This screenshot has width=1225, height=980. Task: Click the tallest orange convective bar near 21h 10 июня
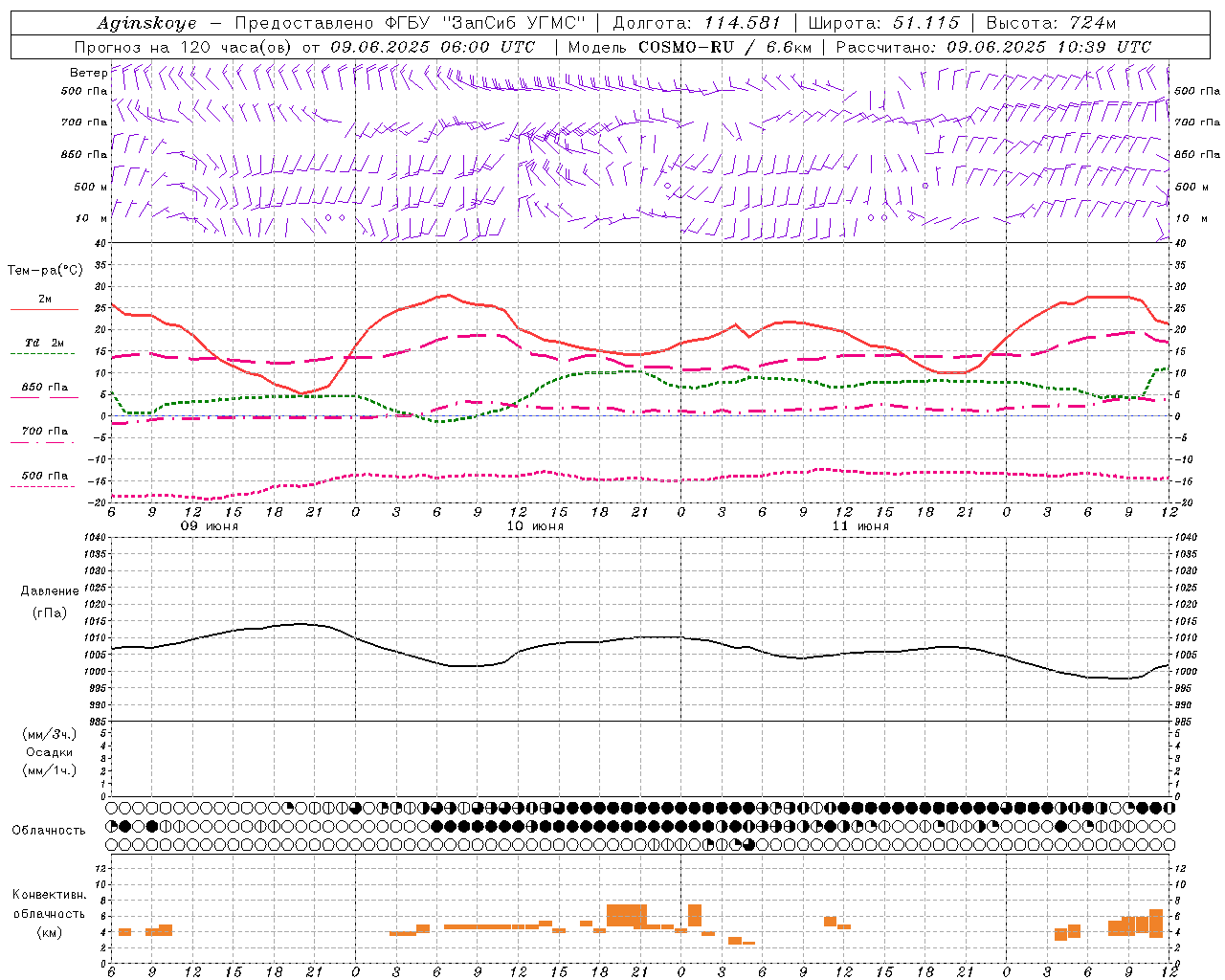click(627, 915)
